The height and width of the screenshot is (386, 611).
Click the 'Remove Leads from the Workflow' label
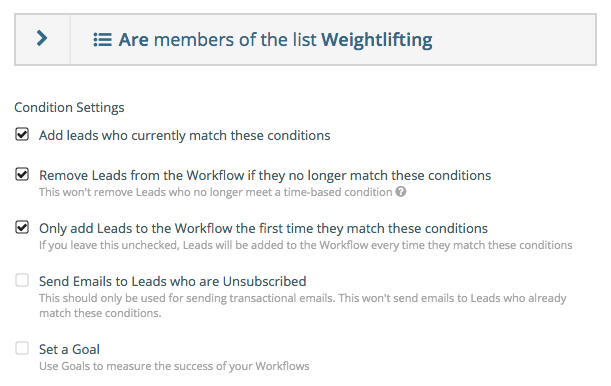(x=265, y=175)
